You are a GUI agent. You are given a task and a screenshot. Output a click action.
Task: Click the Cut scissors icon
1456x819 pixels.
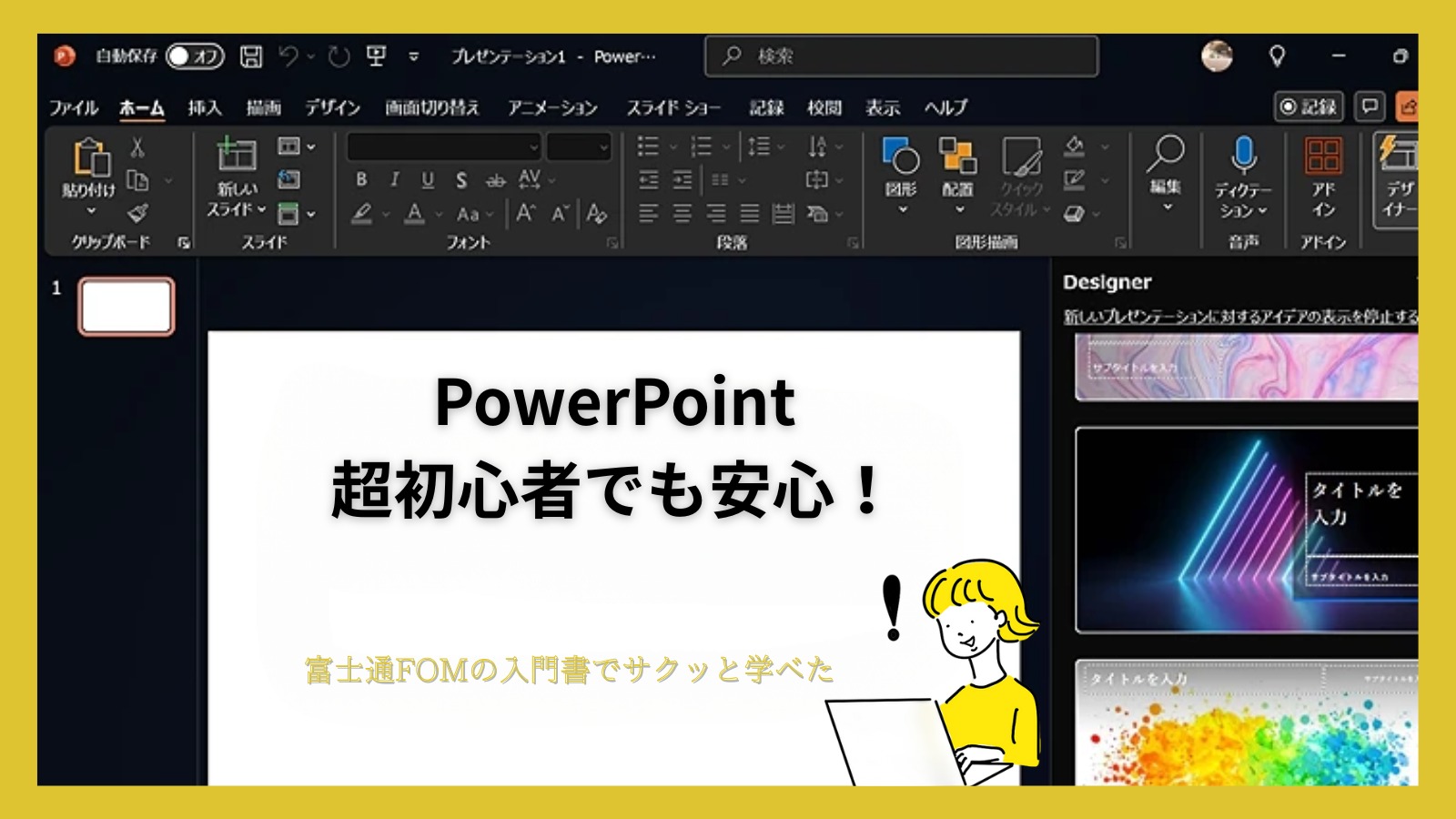[x=137, y=147]
